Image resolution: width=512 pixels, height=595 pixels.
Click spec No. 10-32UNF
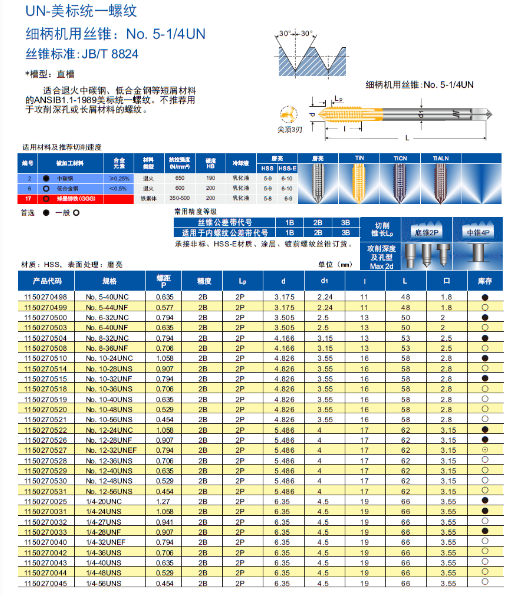tap(109, 379)
